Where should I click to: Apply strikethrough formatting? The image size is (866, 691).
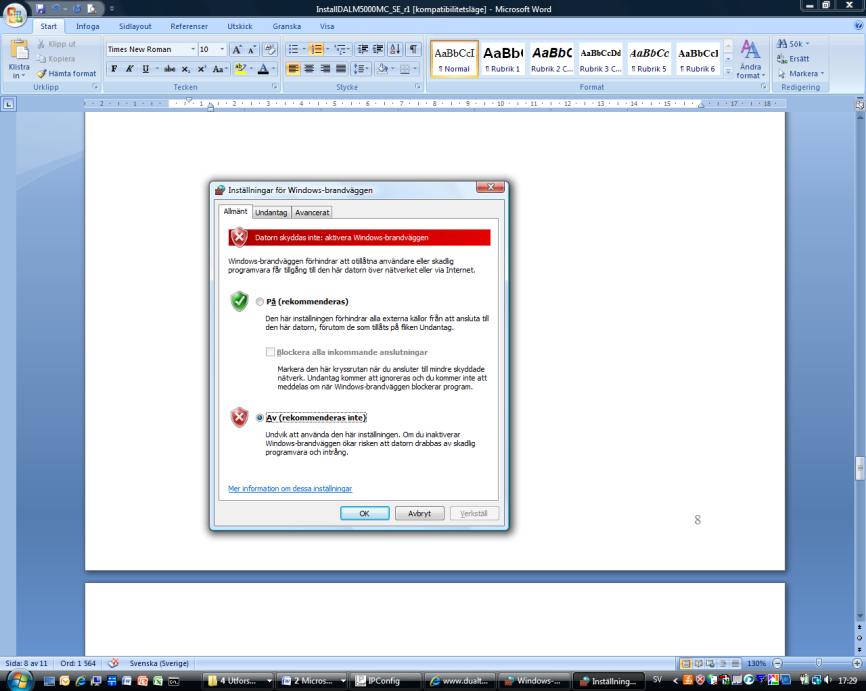170,69
